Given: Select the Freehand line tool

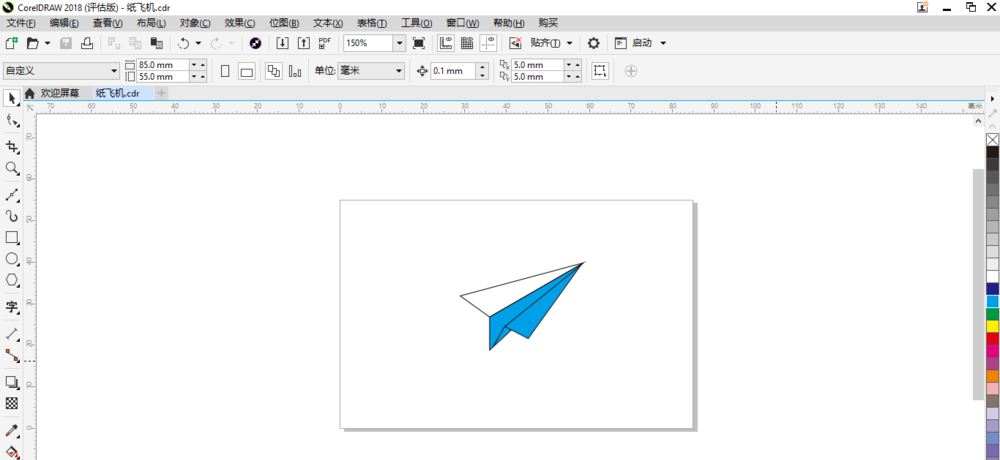Looking at the screenshot, I should coord(11,195).
